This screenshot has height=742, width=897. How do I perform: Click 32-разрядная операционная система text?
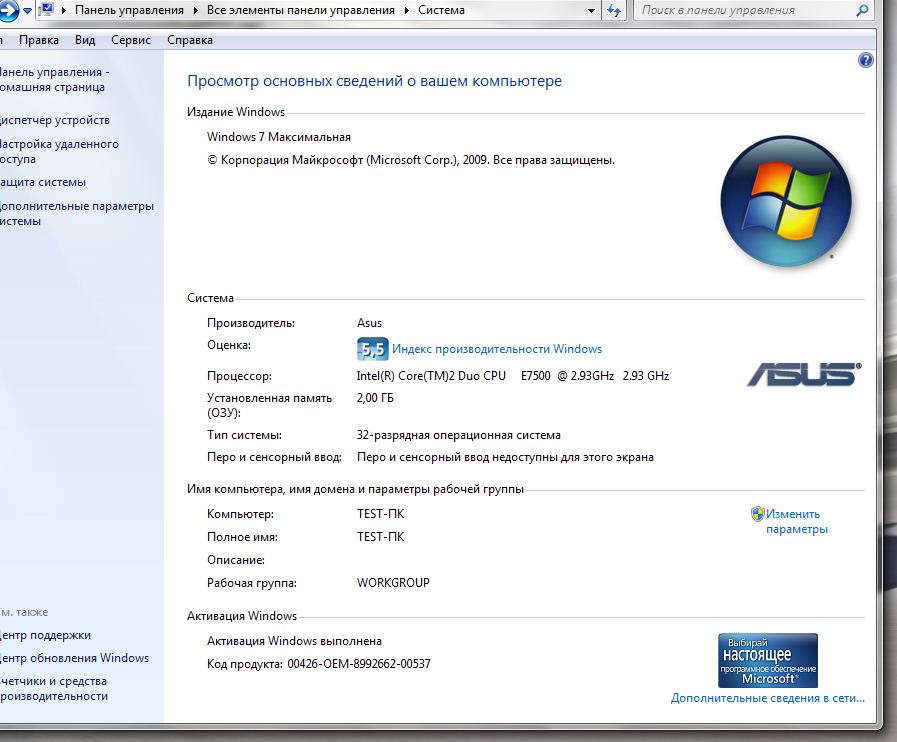click(458, 435)
